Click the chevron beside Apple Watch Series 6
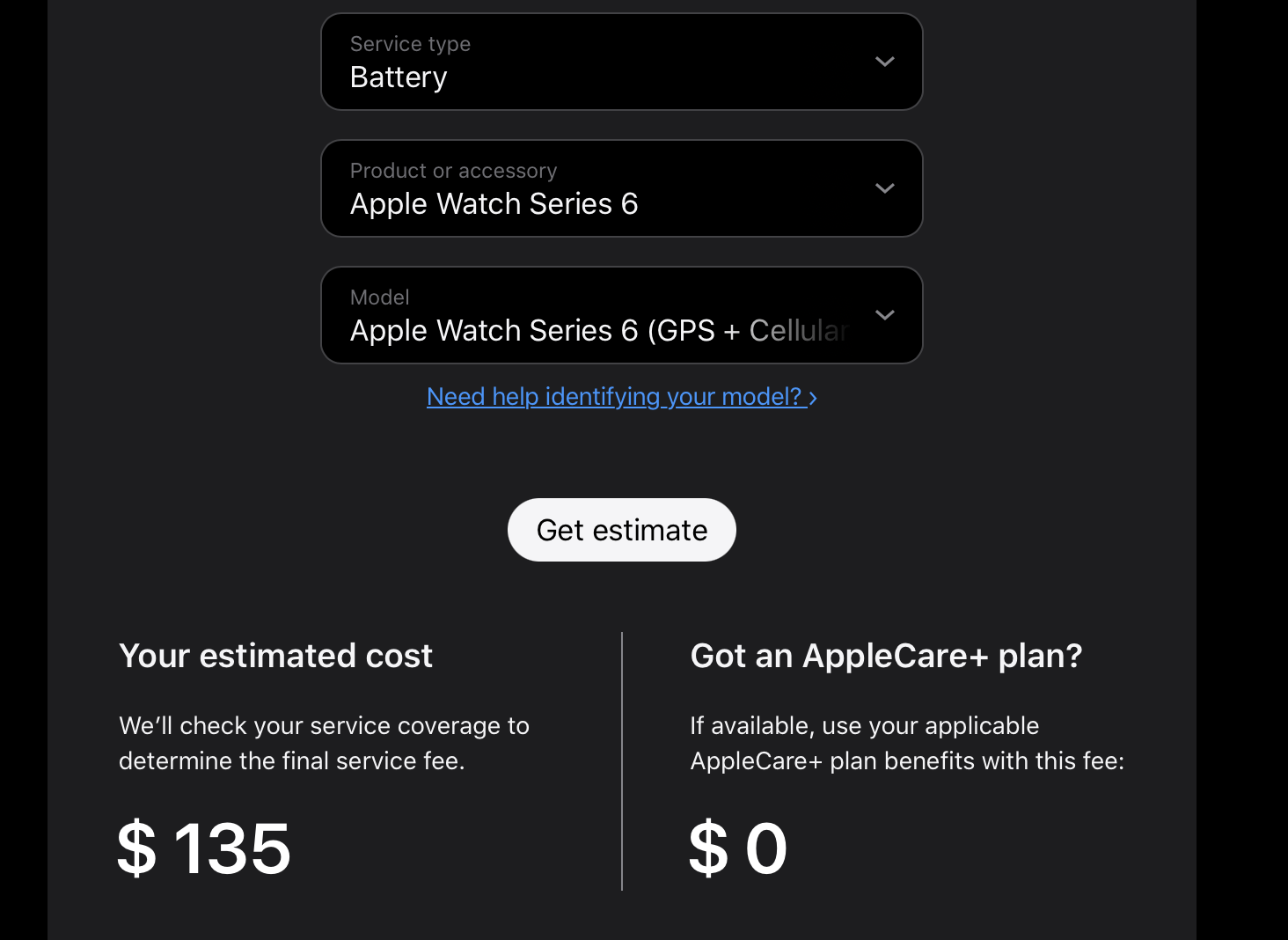 click(x=885, y=188)
